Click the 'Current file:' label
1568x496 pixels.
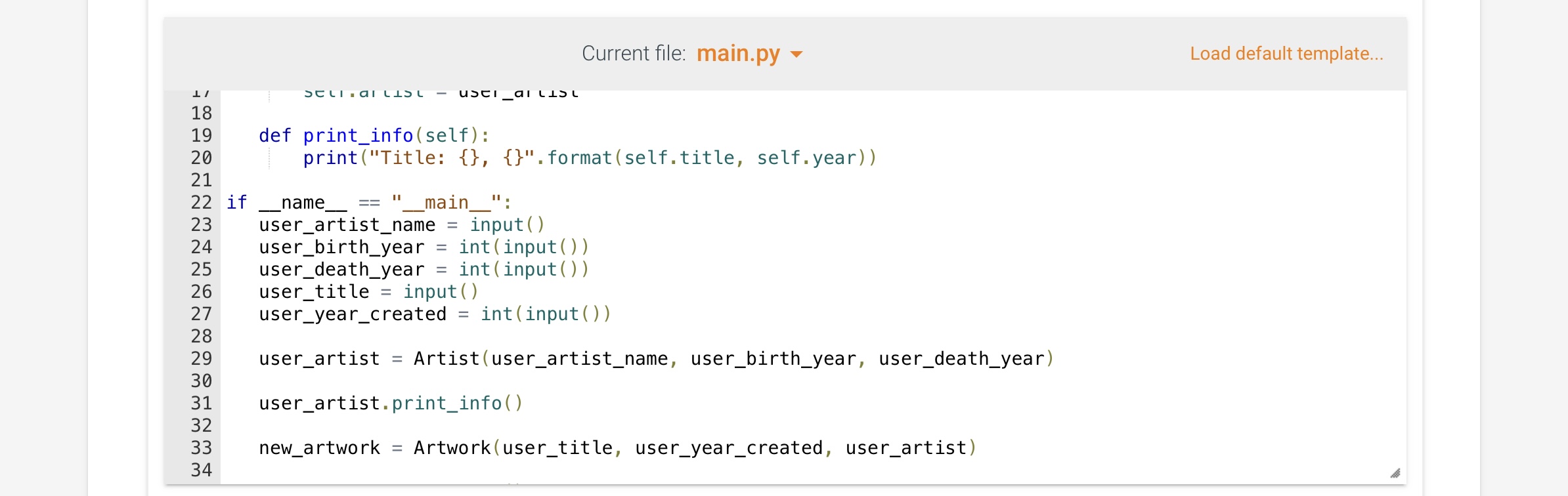(634, 53)
